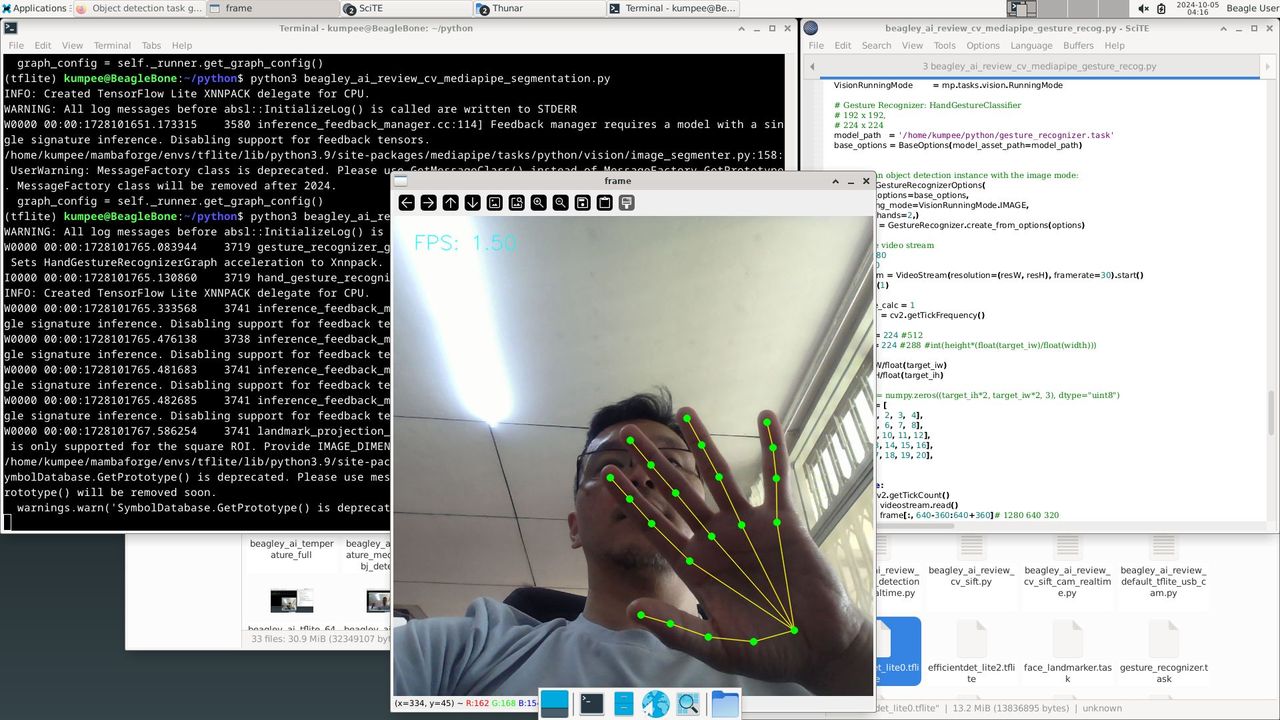Launch web browser globe icon in dock
The width and height of the screenshot is (1280, 720).
pos(655,704)
